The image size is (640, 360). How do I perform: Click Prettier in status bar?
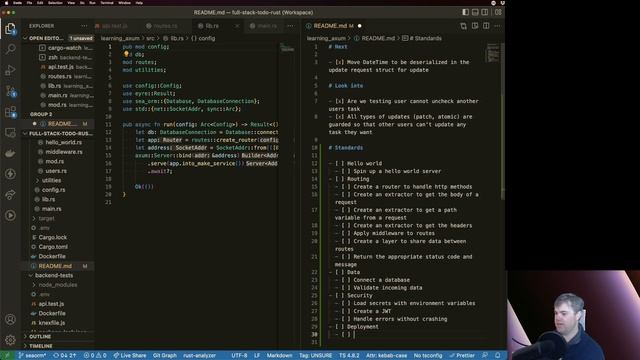coord(462,356)
